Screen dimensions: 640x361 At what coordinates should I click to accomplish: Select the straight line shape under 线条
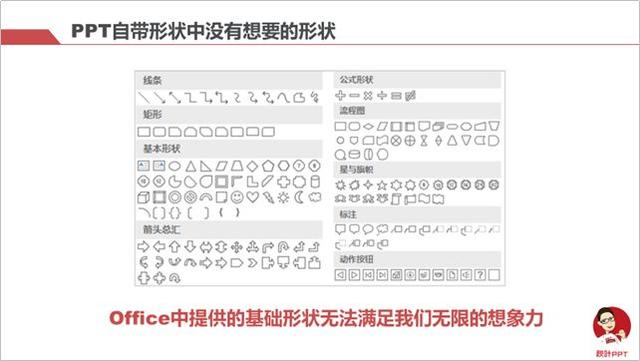(x=144, y=97)
